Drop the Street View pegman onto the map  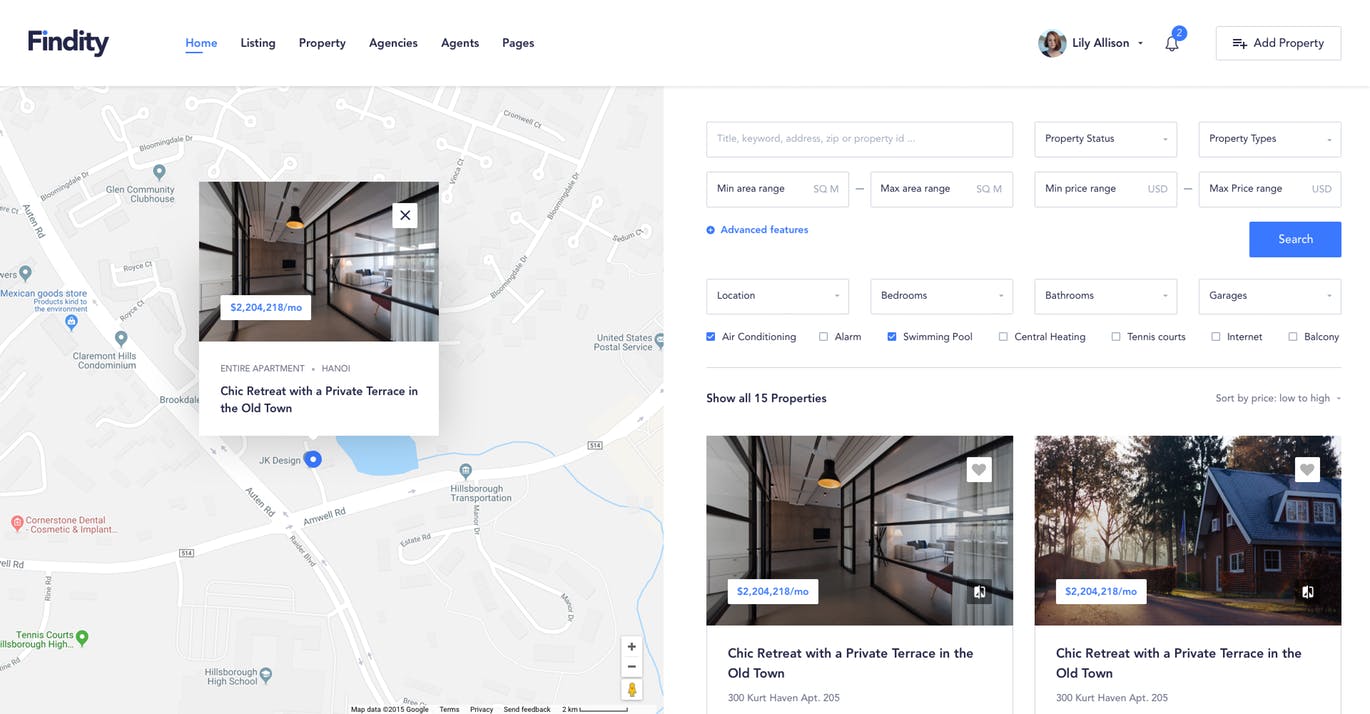coord(631,689)
